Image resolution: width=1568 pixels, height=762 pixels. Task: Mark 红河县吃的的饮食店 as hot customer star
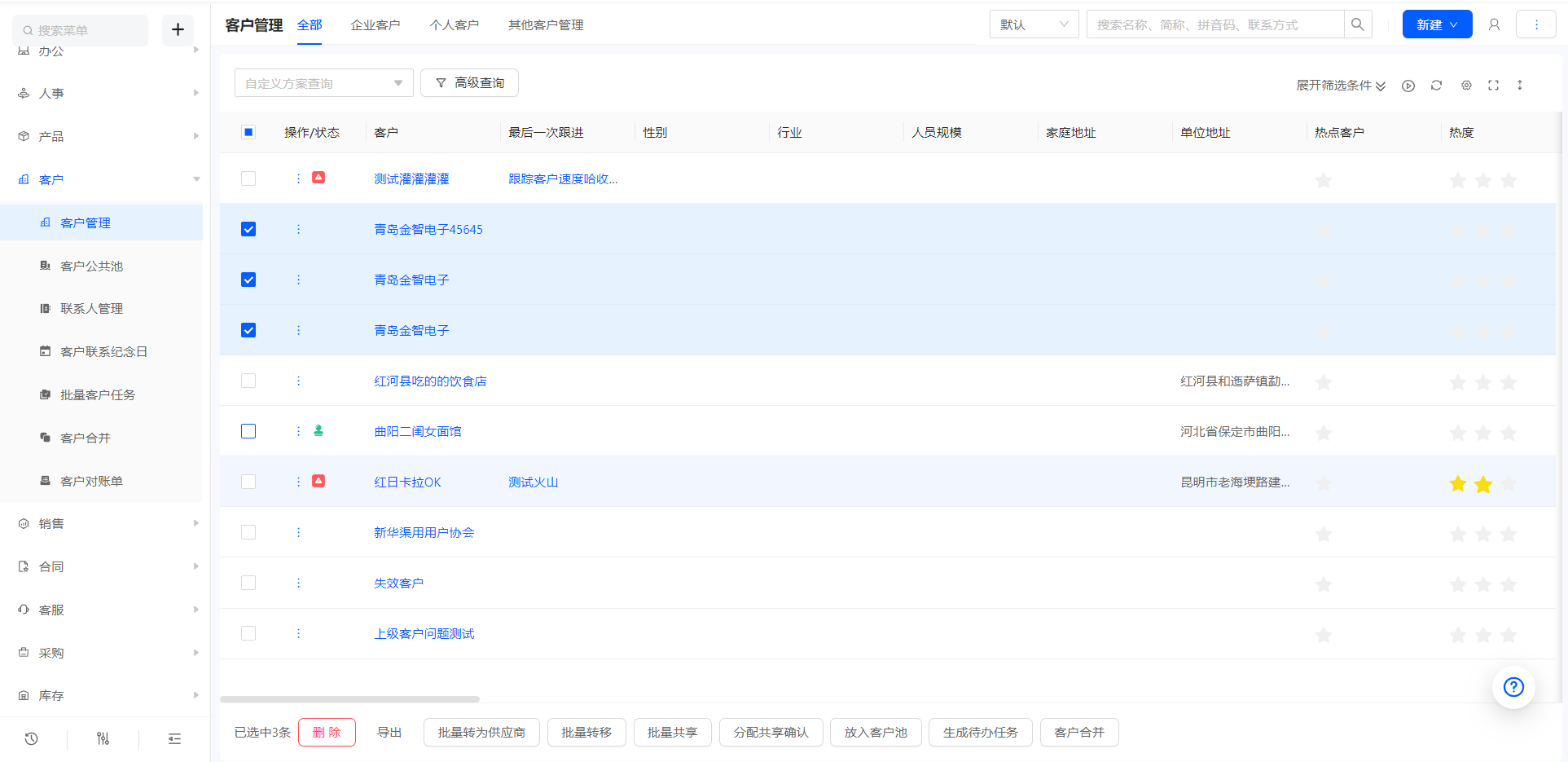click(1324, 382)
